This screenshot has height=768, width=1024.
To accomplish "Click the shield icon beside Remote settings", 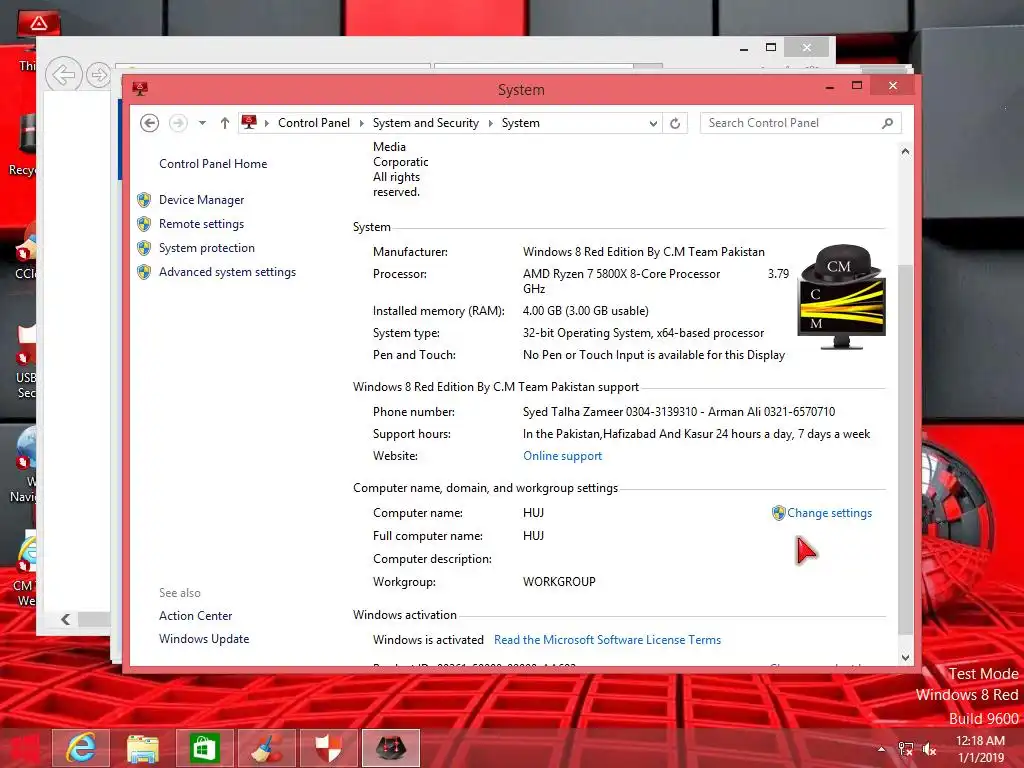I will click(x=144, y=224).
